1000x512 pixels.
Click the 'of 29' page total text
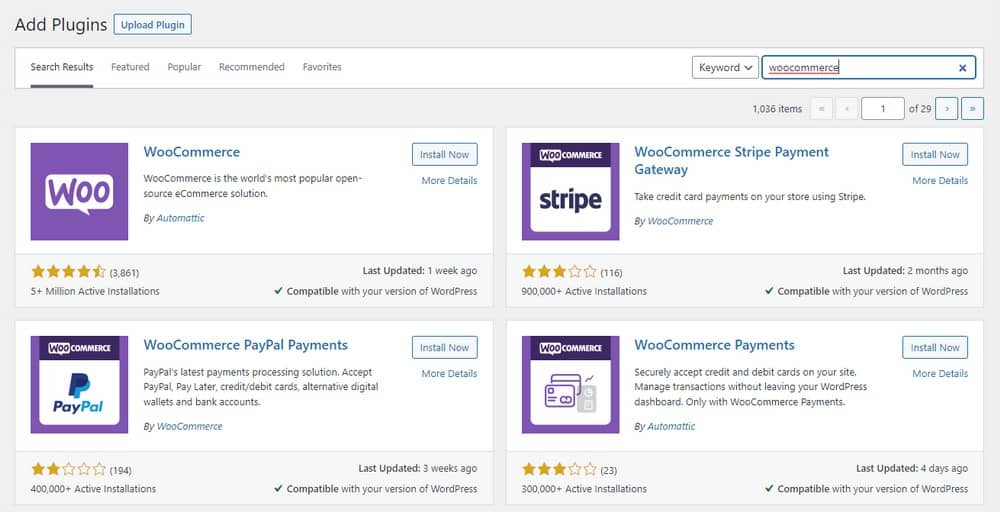point(920,109)
